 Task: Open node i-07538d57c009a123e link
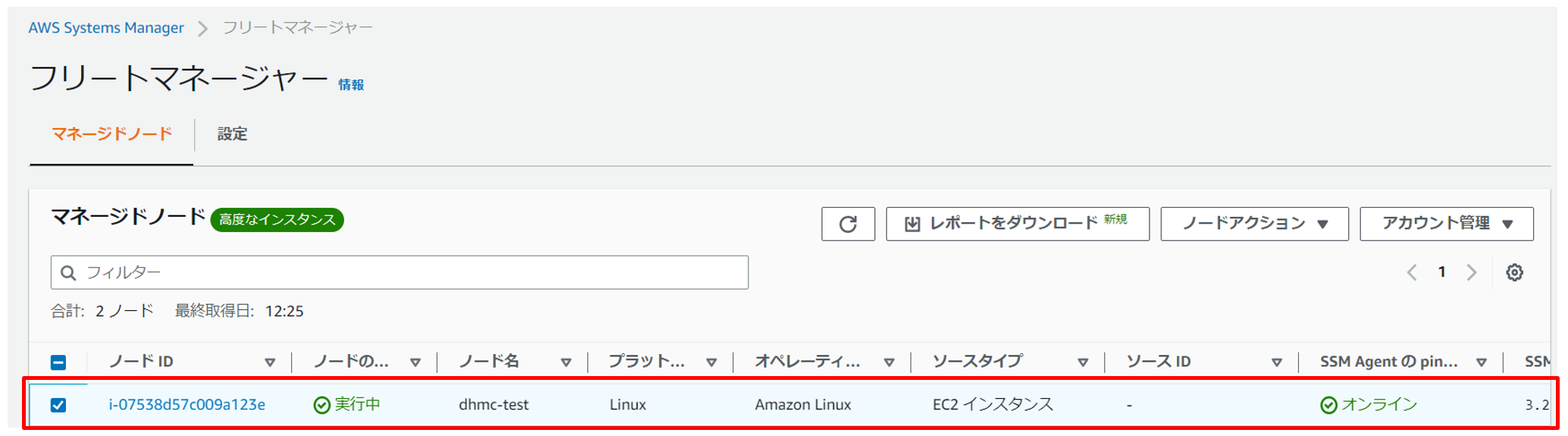(187, 405)
